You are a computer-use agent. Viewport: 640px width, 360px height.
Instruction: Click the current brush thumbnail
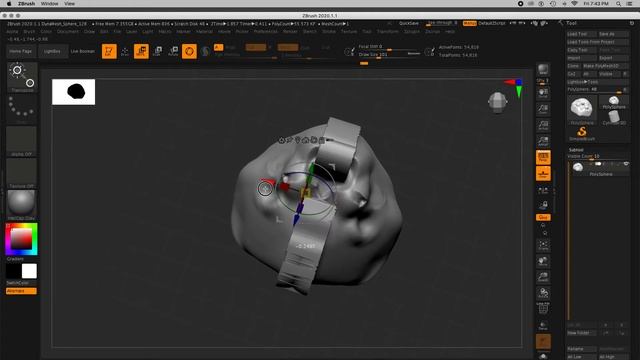(x=22, y=77)
